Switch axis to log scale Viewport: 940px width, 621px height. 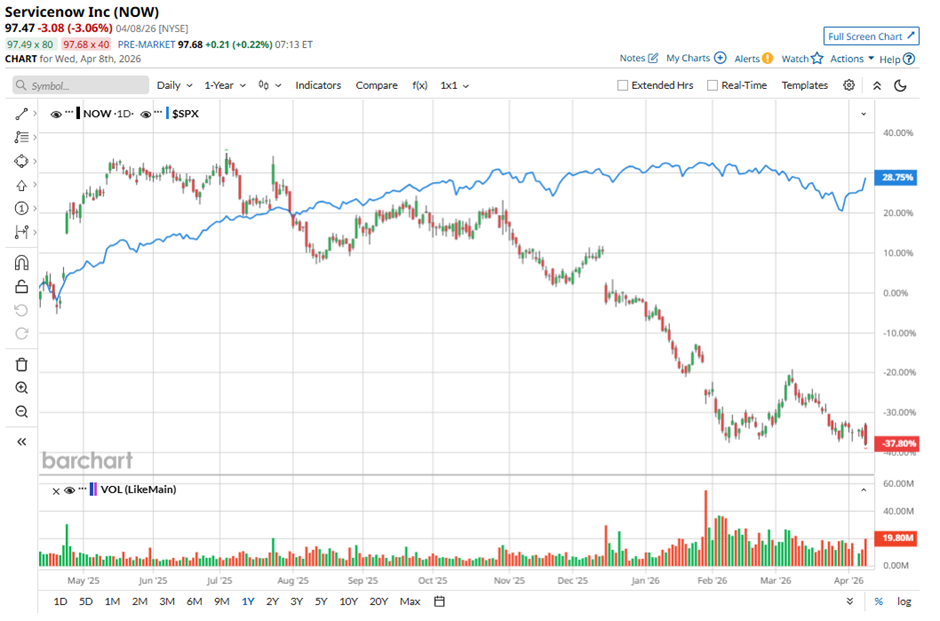click(x=905, y=602)
